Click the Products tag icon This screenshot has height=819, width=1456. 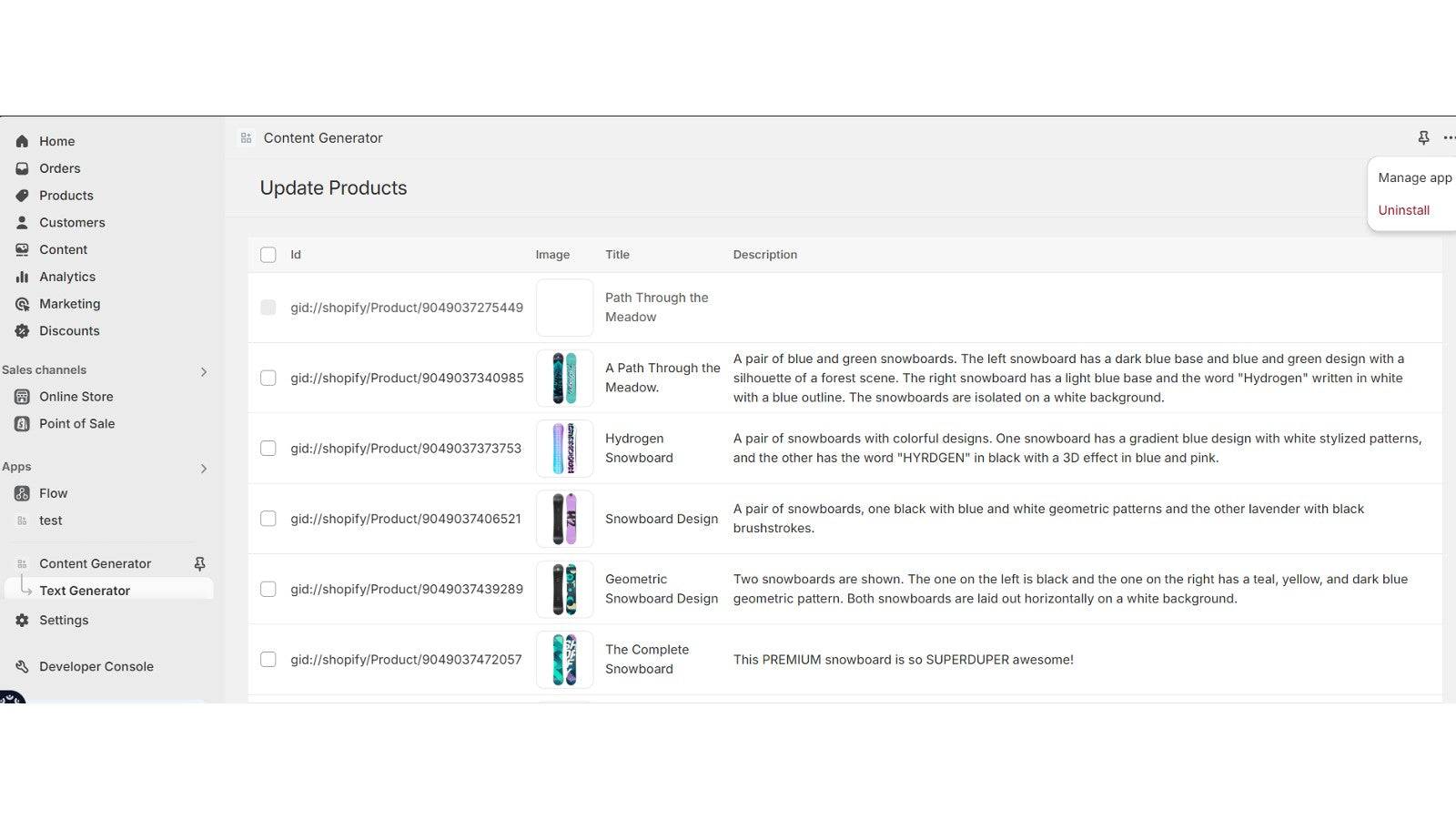22,196
